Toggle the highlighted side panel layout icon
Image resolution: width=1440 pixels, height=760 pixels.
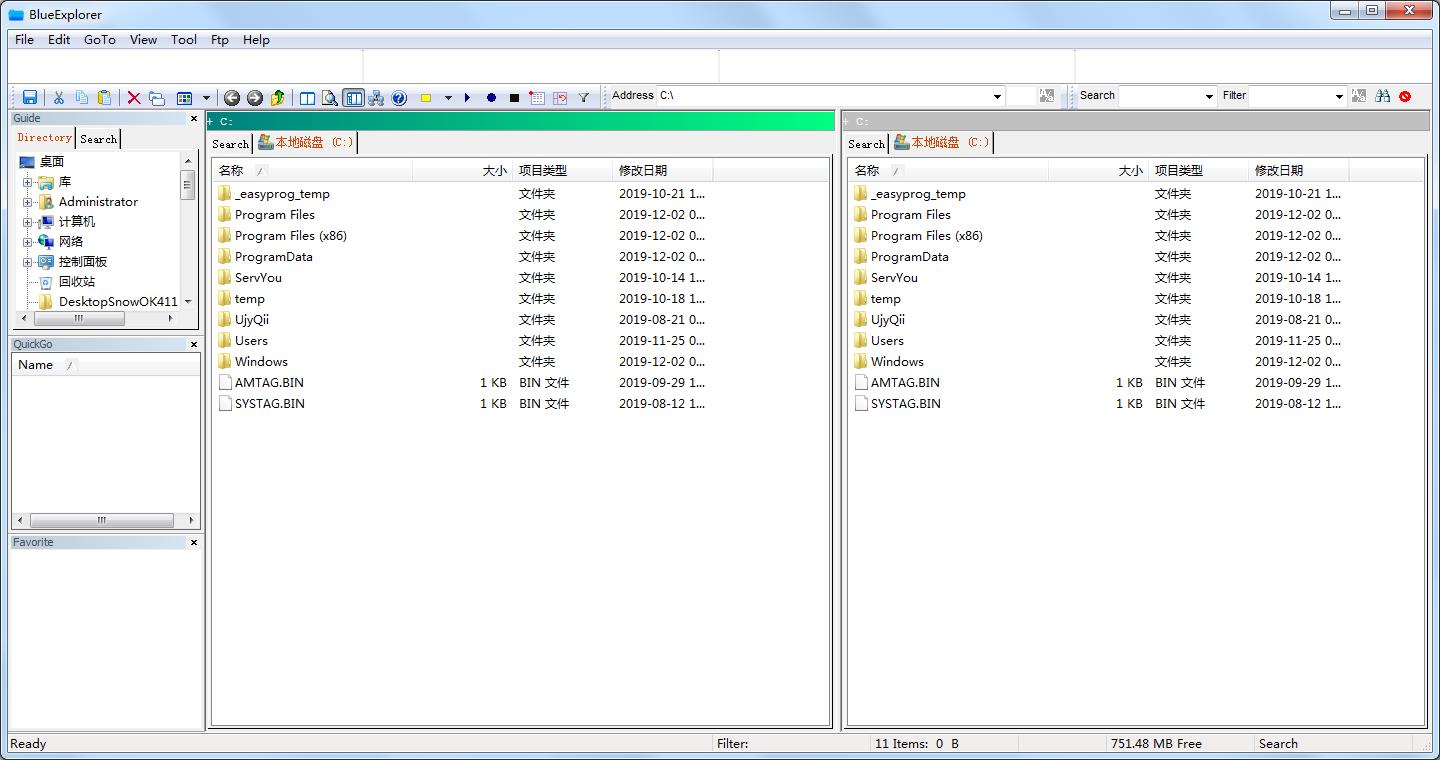pyautogui.click(x=353, y=97)
